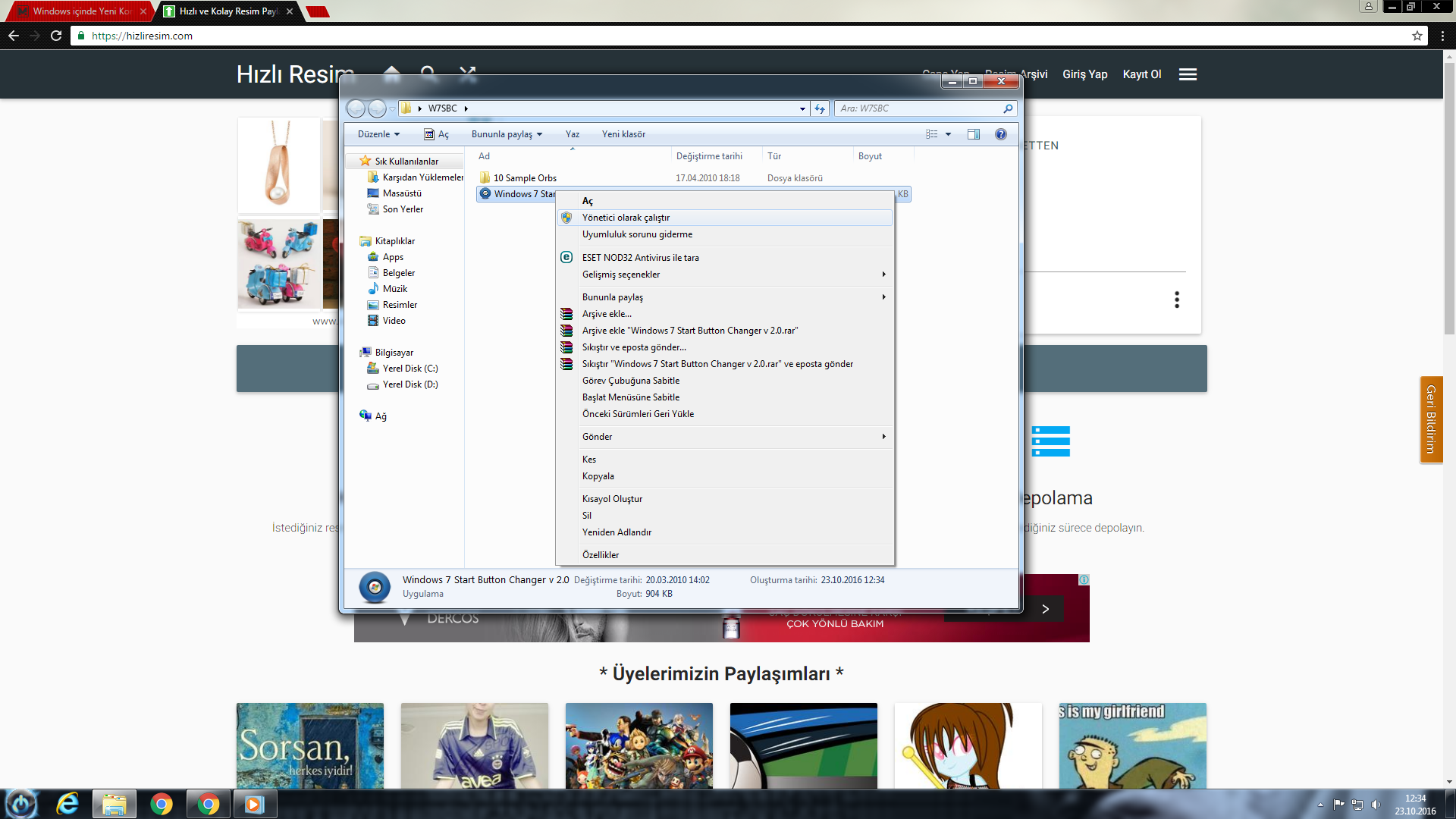Click the browser reload icon
The height and width of the screenshot is (819, 1456).
click(x=56, y=36)
